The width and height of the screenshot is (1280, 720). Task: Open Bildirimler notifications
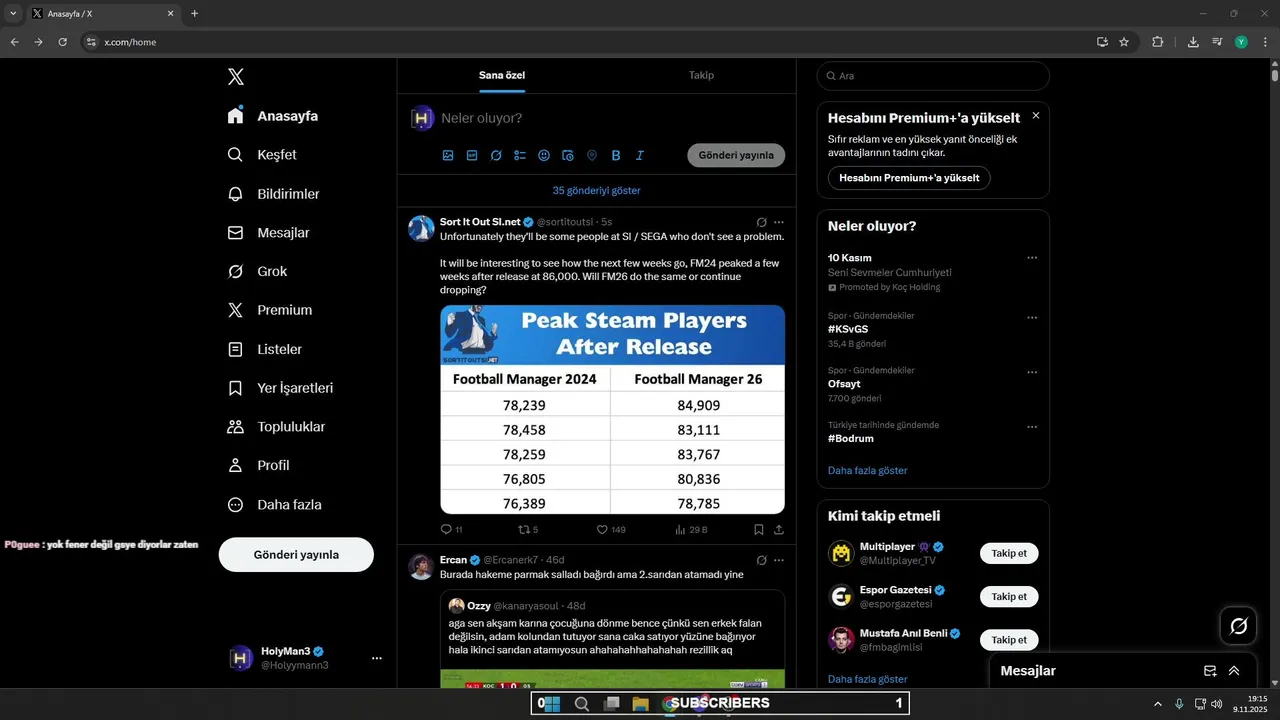[273, 194]
